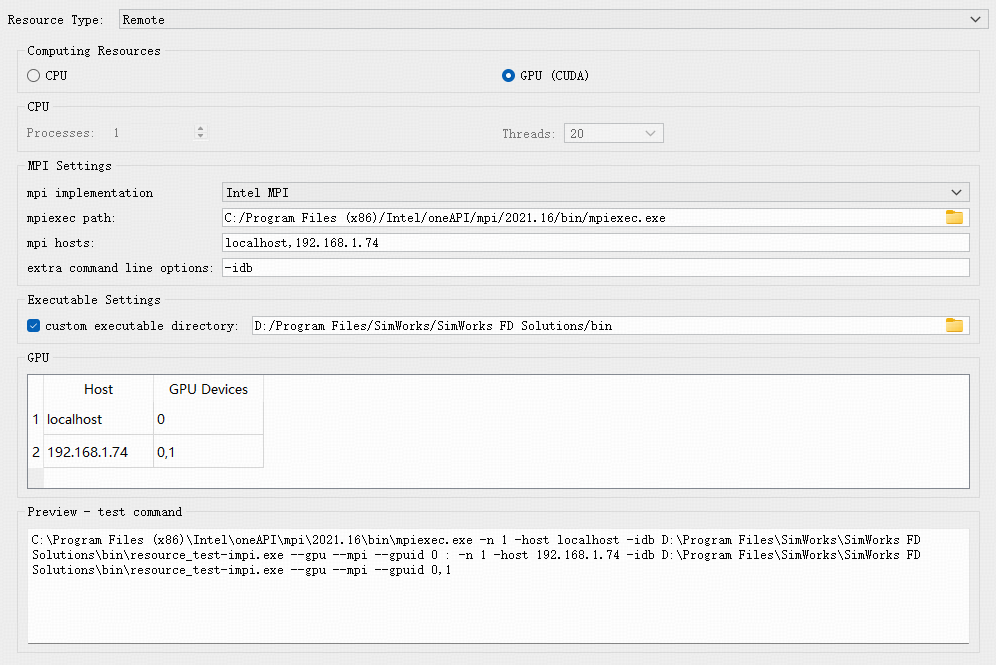
Task: Click the Host column header
Action: tap(98, 389)
